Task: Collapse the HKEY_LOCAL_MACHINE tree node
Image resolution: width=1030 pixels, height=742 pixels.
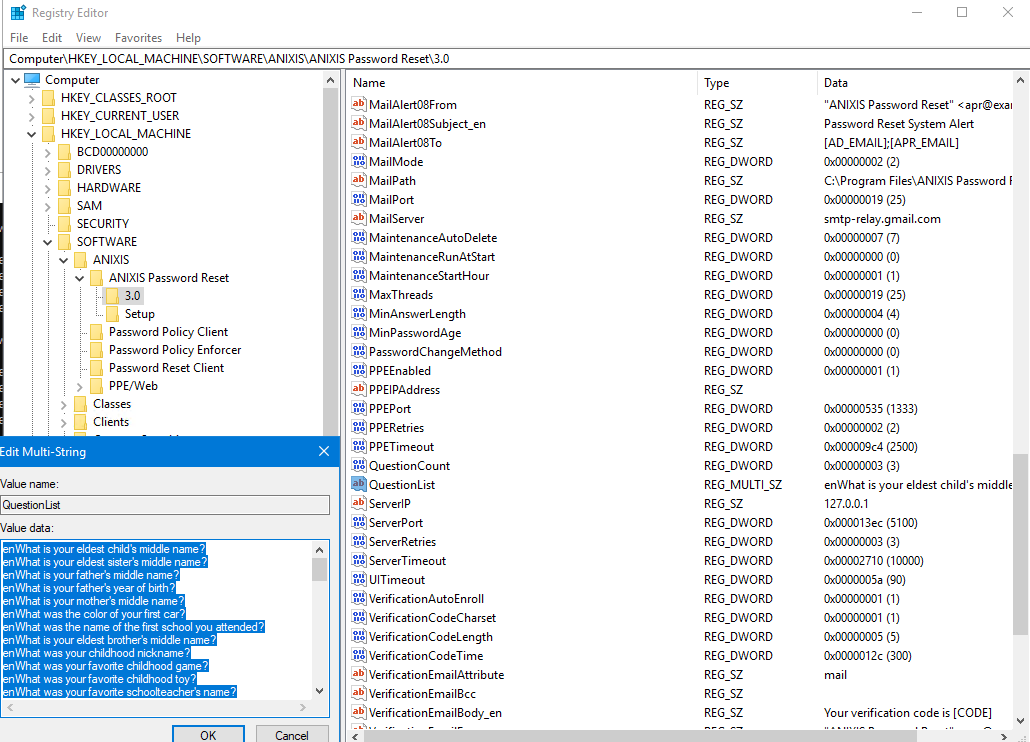Action: (x=31, y=134)
